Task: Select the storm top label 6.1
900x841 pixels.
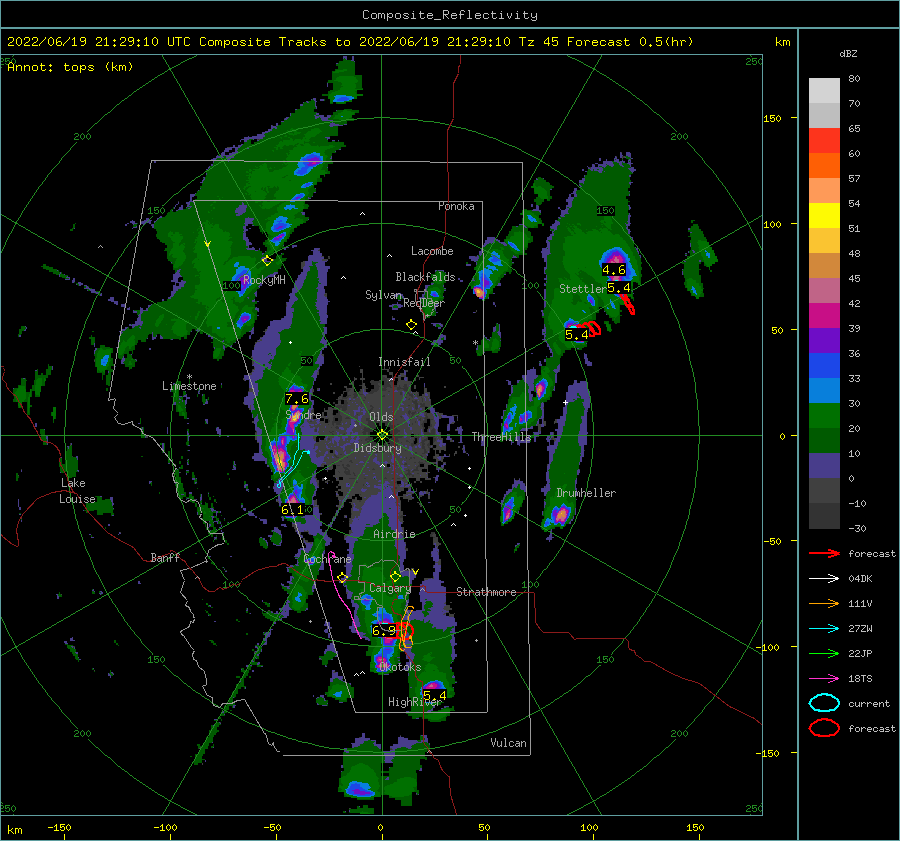Action: [292, 509]
